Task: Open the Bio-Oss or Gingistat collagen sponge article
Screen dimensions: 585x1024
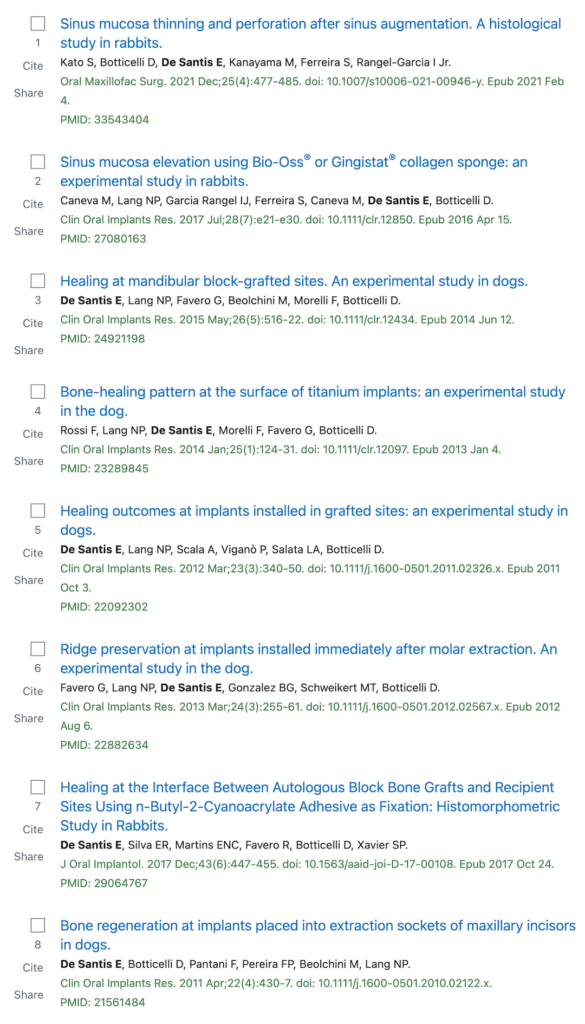Action: 293,171
